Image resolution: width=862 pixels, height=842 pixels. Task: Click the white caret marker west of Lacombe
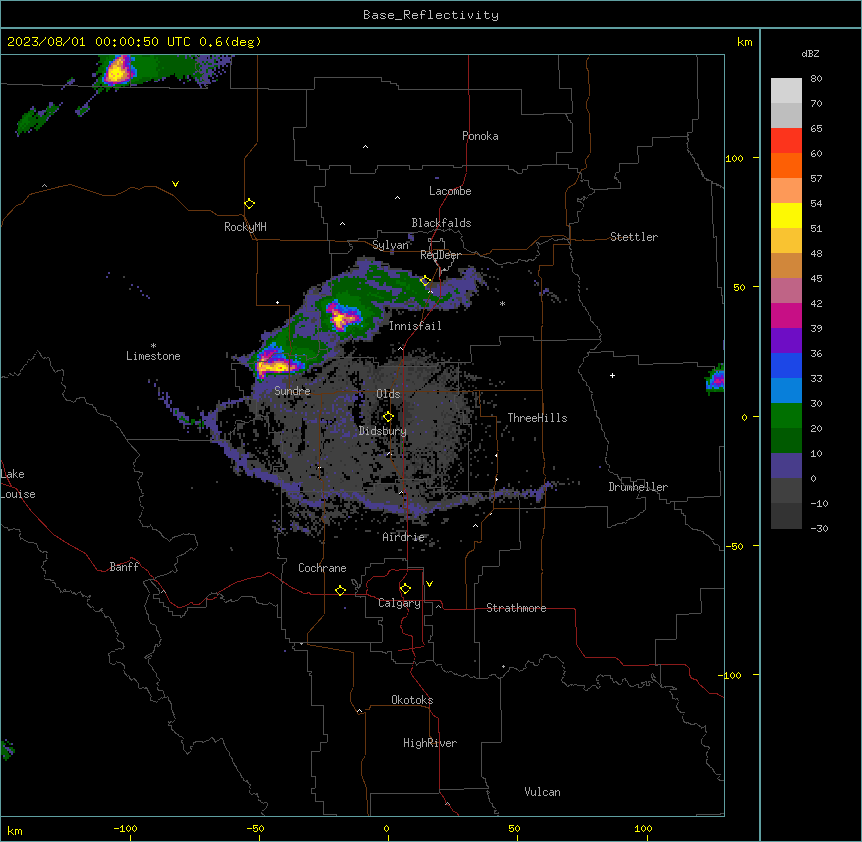[397, 198]
